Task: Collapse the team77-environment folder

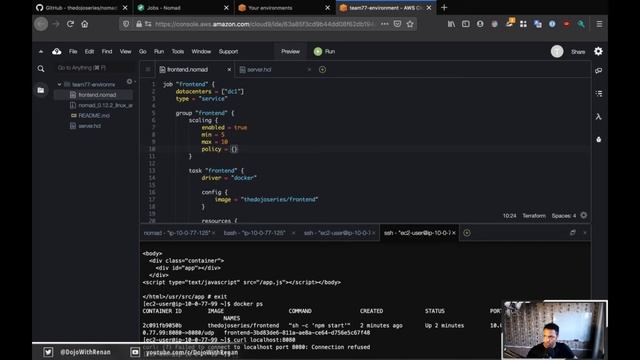Action: 60,84
